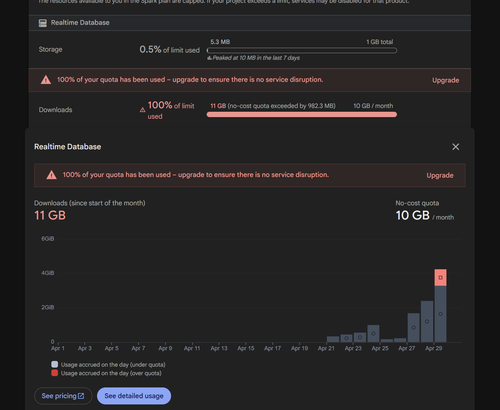
Task: Click the 'Realtime Database' section header label
Action: point(80,23)
